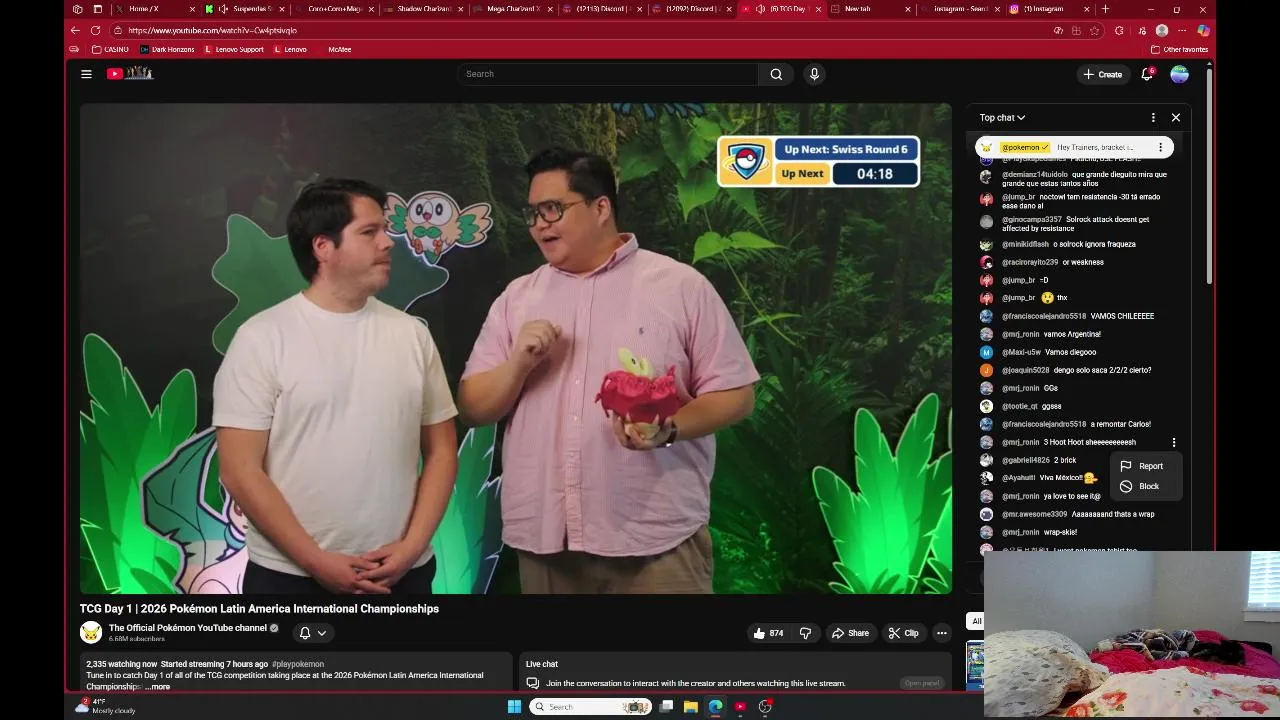This screenshot has height=720, width=1280.
Task: Click the Windows taskbar search box
Action: 590,706
